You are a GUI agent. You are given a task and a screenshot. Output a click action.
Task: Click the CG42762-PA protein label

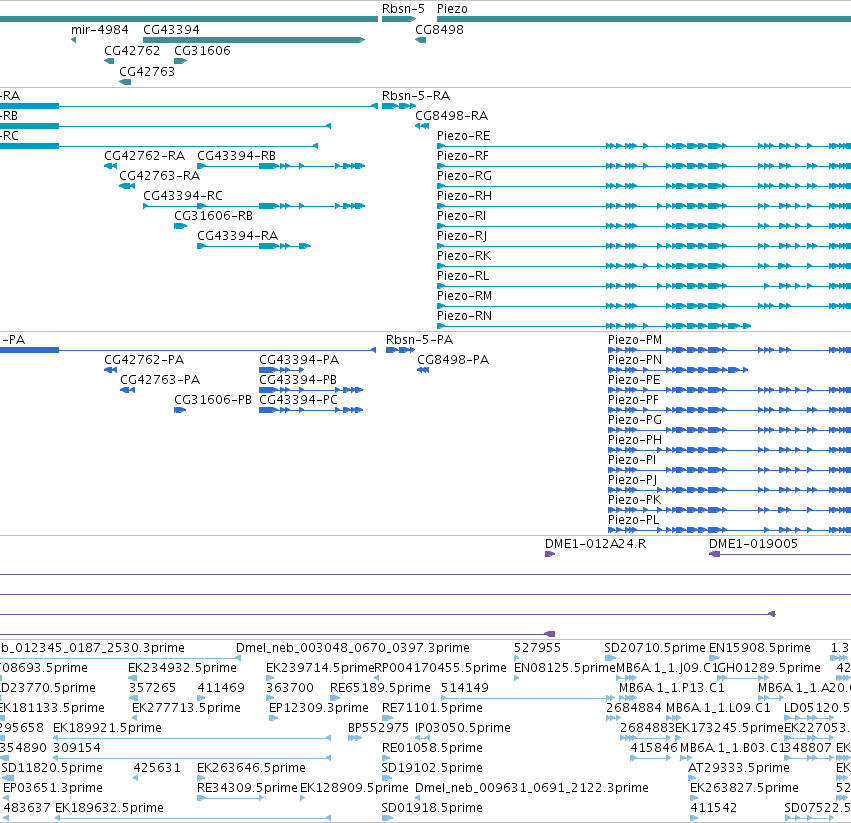point(144,360)
